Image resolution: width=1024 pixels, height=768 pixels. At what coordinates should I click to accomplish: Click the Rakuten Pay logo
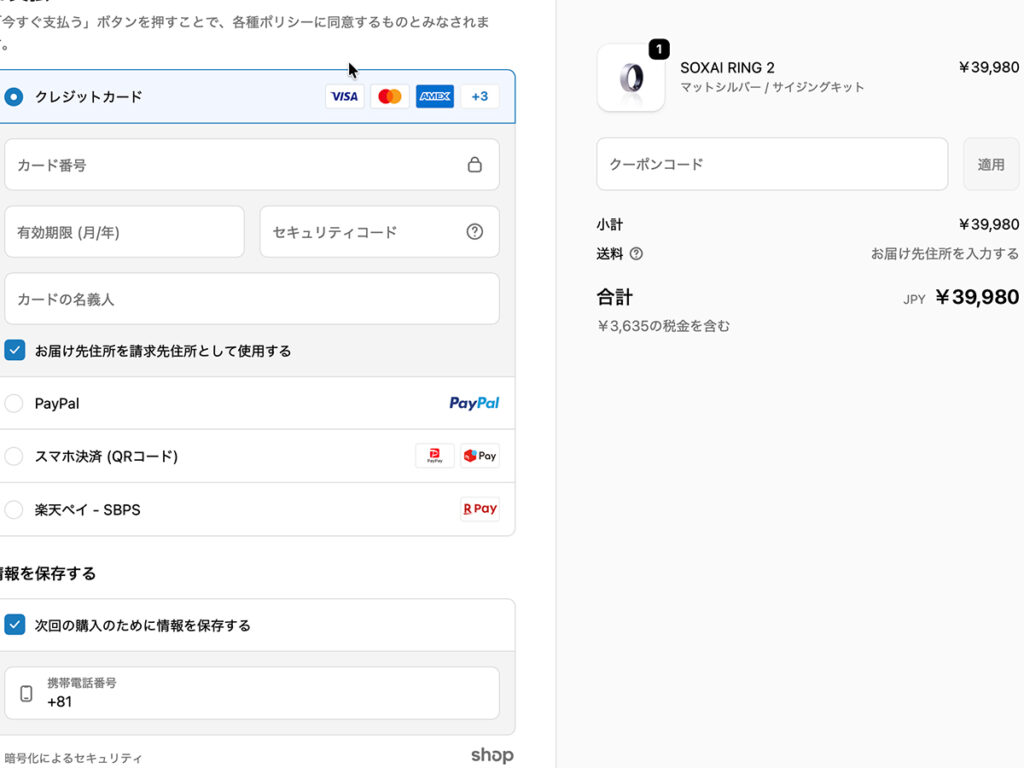480,509
